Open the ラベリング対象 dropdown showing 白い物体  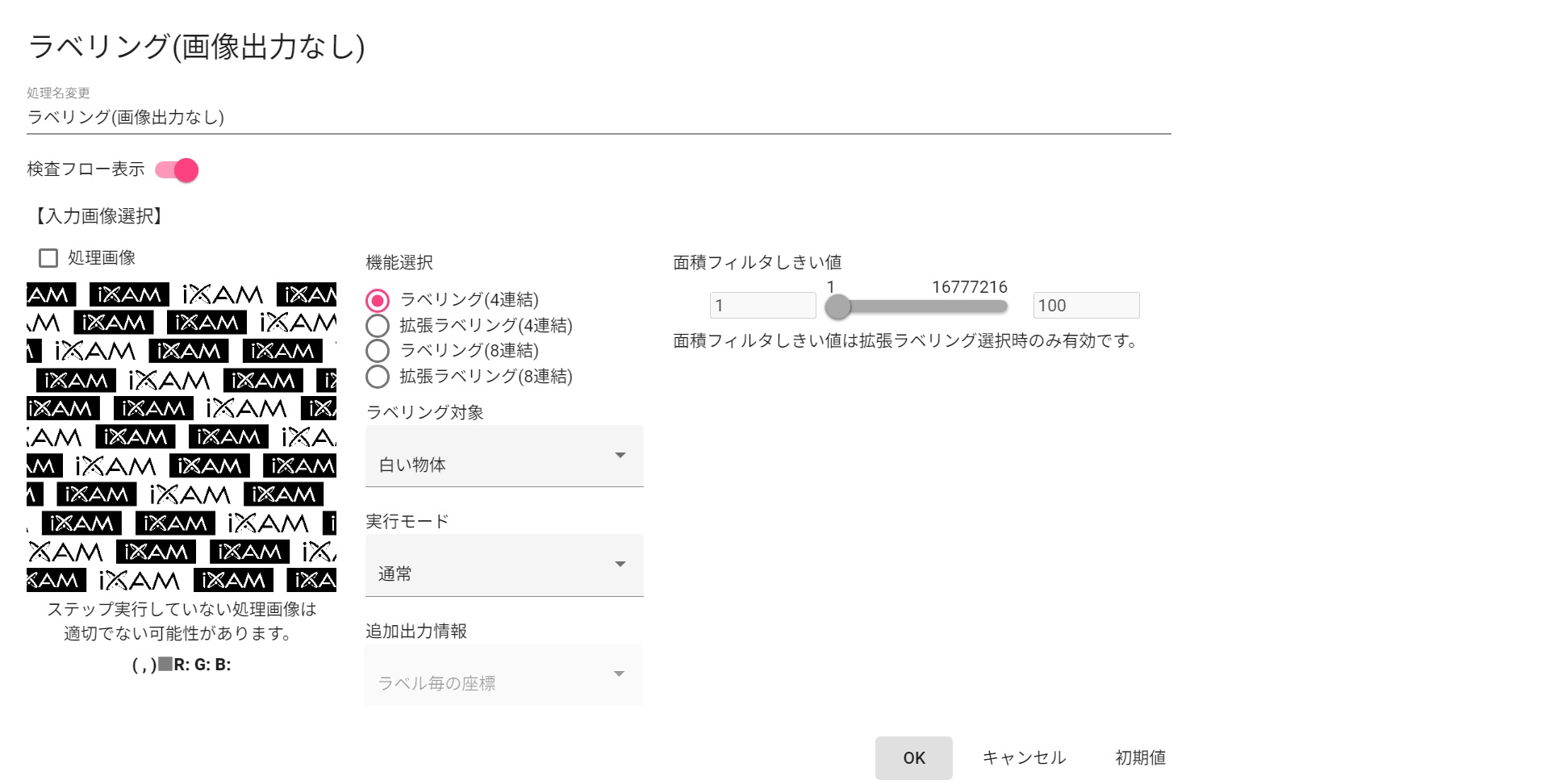(x=503, y=457)
